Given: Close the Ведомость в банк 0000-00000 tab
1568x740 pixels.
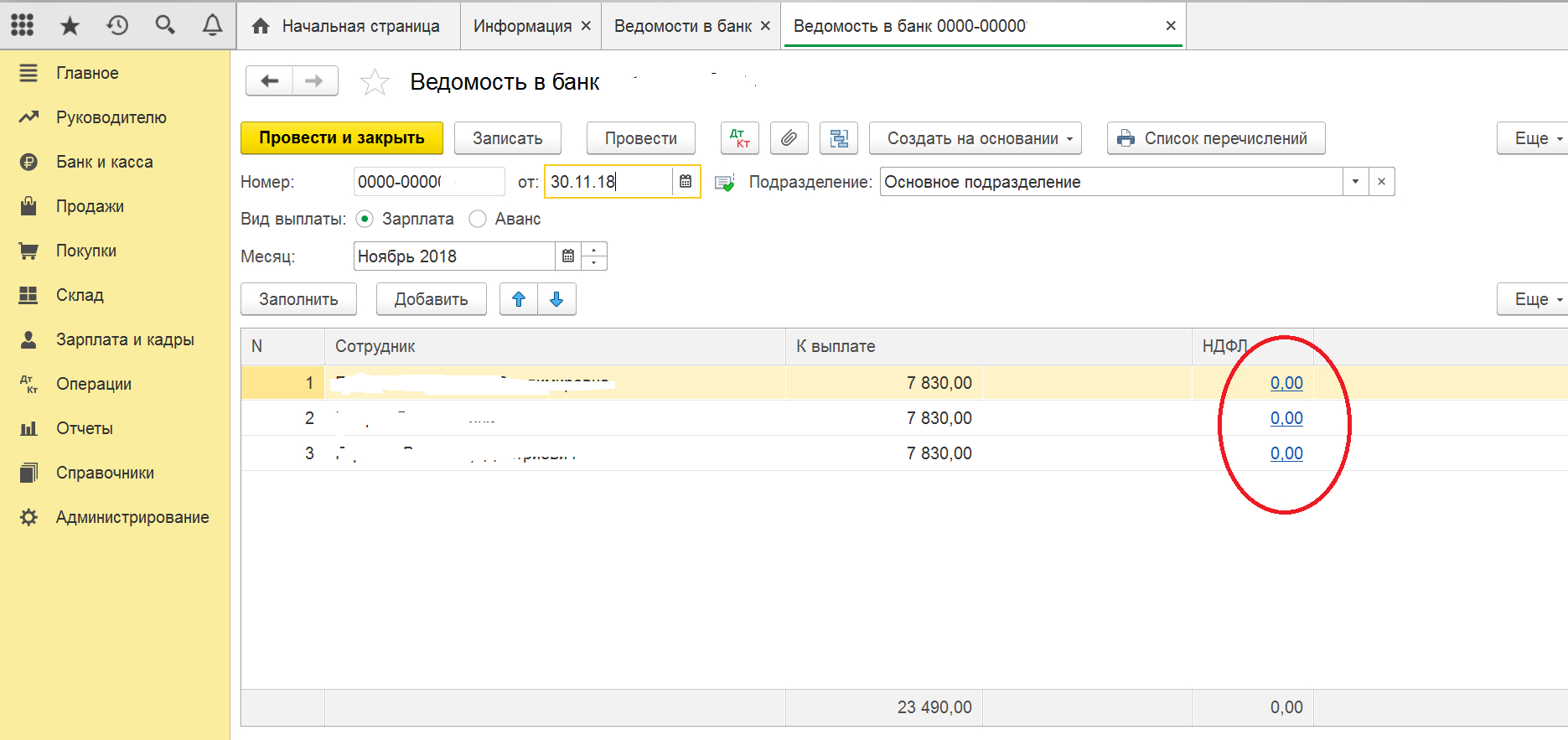Looking at the screenshot, I should click(1171, 26).
